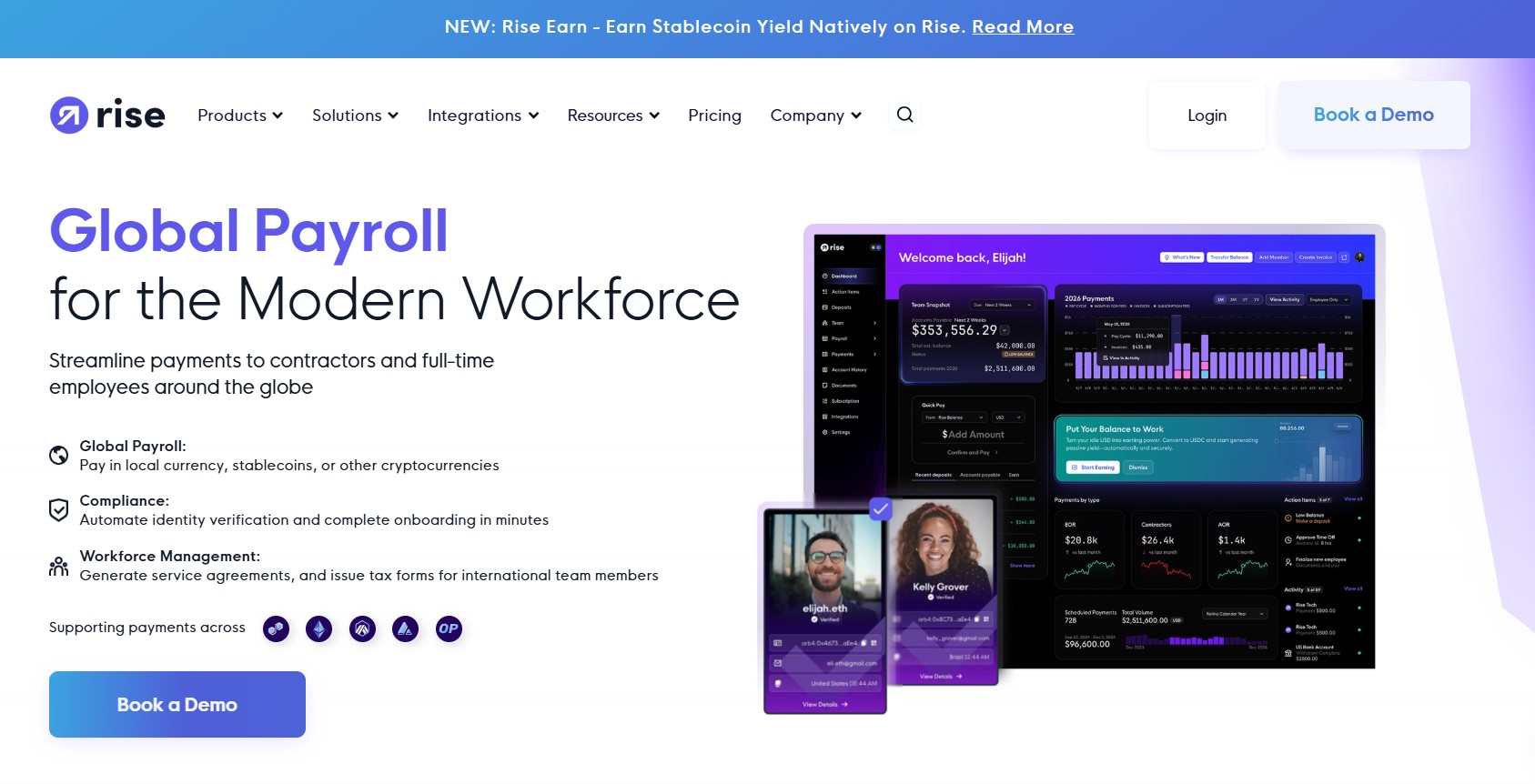Click the checkmark badge on Kelly Grover's card
Image resolution: width=1535 pixels, height=784 pixels.
pyautogui.click(x=880, y=509)
